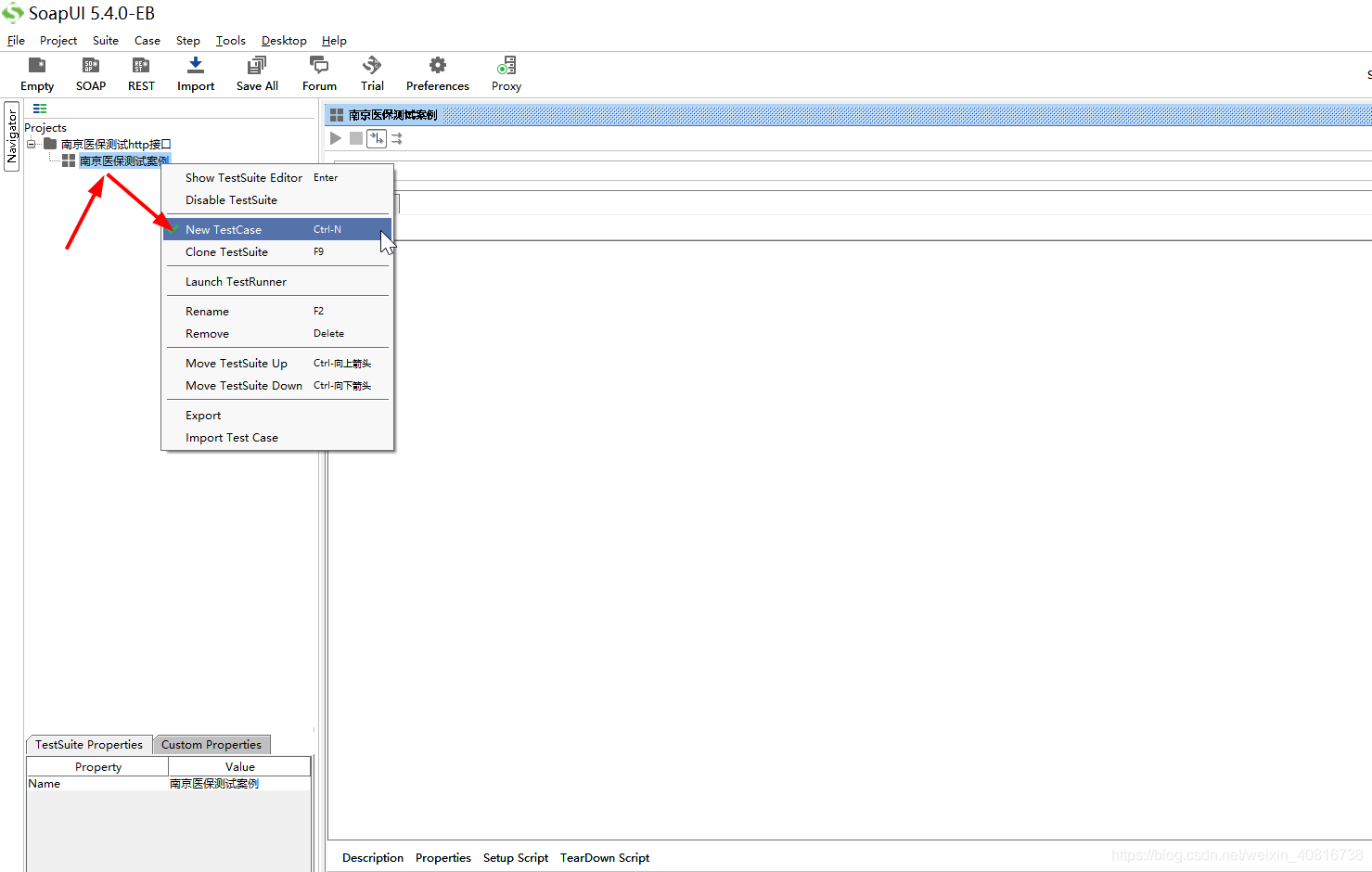Run the TestSuite with the green play button
Image resolution: width=1372 pixels, height=872 pixels.
[x=336, y=138]
